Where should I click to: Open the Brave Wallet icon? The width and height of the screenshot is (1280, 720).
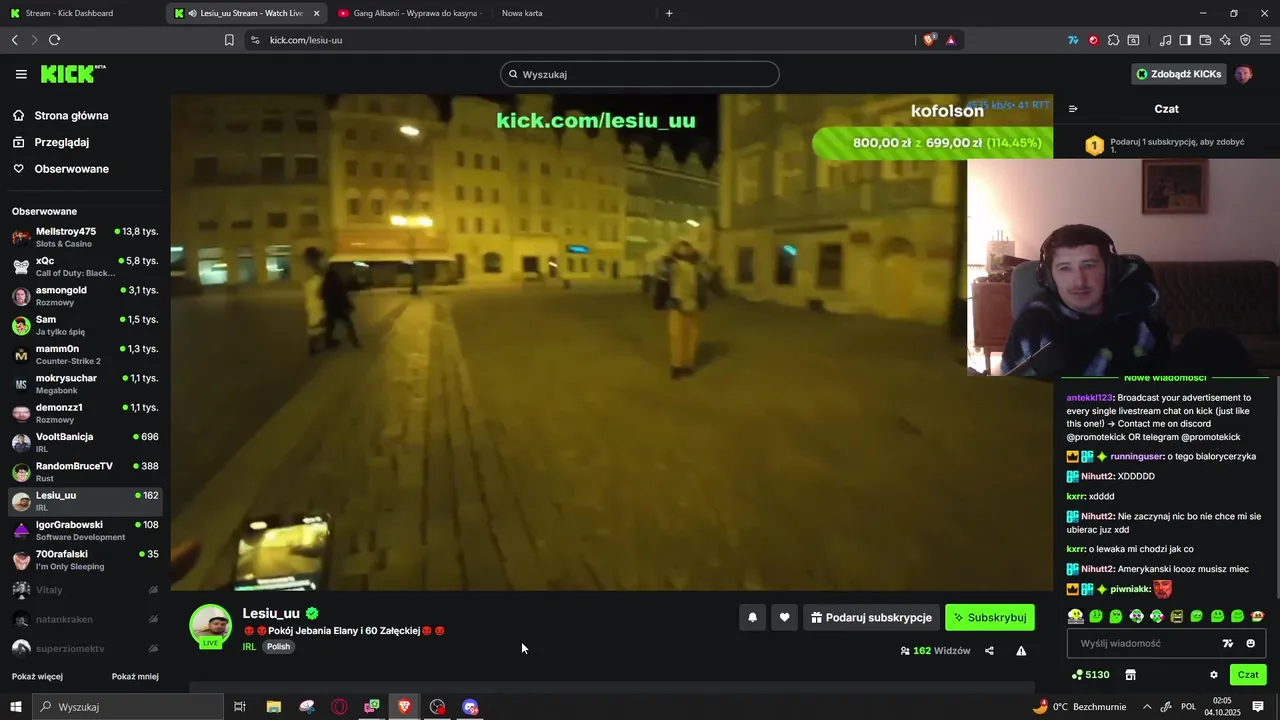1205,40
